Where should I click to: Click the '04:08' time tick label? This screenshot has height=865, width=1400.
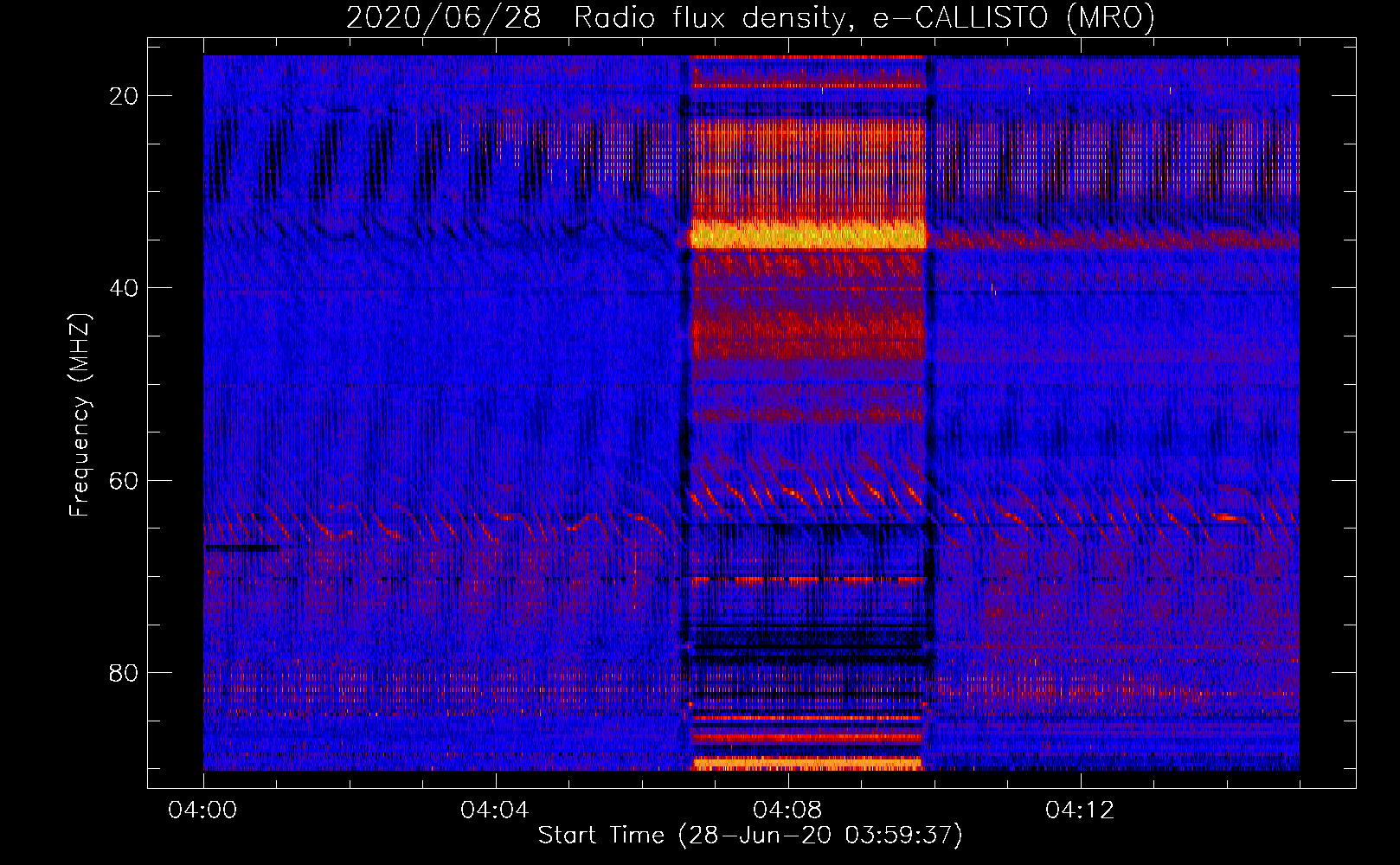pyautogui.click(x=787, y=811)
